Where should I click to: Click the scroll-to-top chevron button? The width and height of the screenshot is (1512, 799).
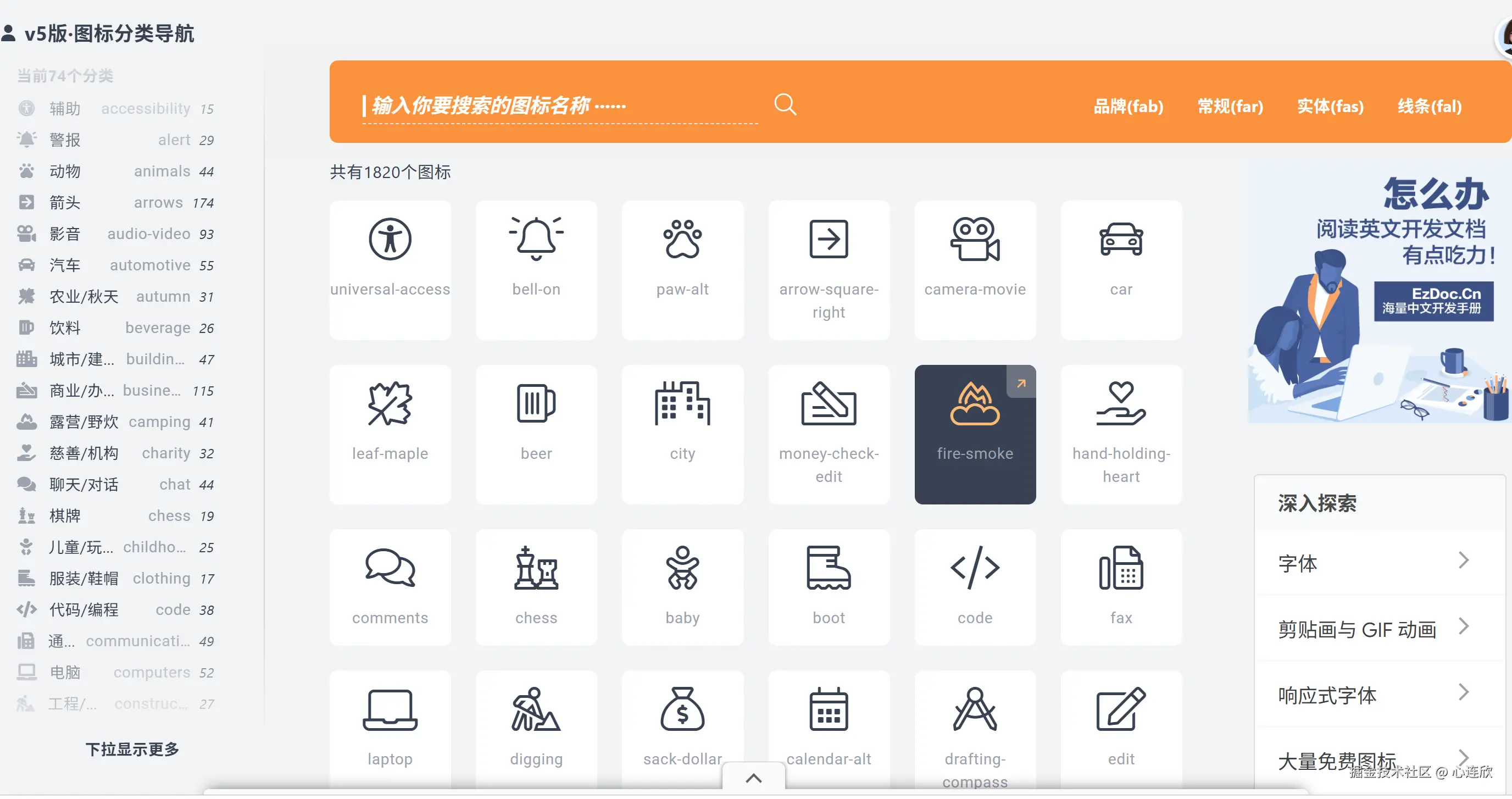pos(753,779)
